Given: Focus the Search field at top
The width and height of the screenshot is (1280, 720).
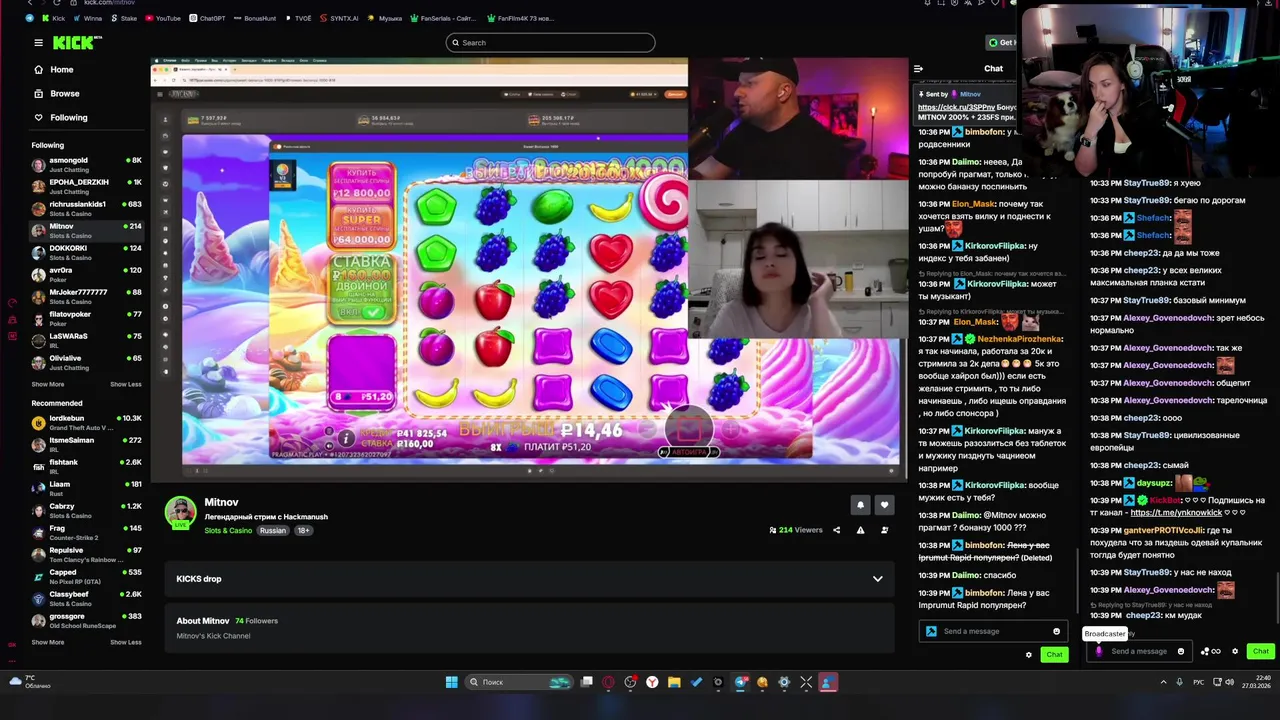Looking at the screenshot, I should click(x=550, y=43).
